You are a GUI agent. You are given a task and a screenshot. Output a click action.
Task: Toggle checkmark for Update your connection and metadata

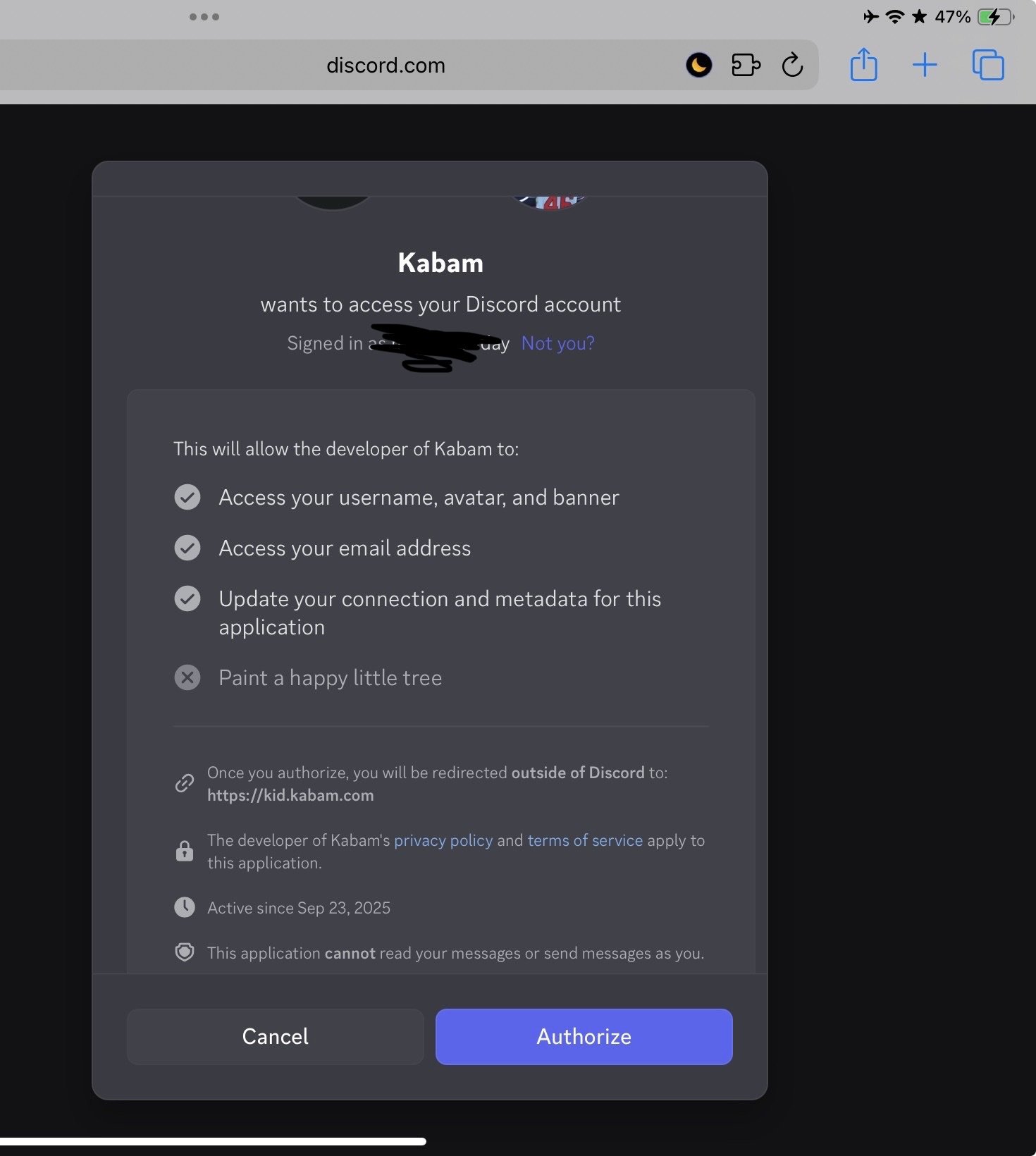click(187, 598)
